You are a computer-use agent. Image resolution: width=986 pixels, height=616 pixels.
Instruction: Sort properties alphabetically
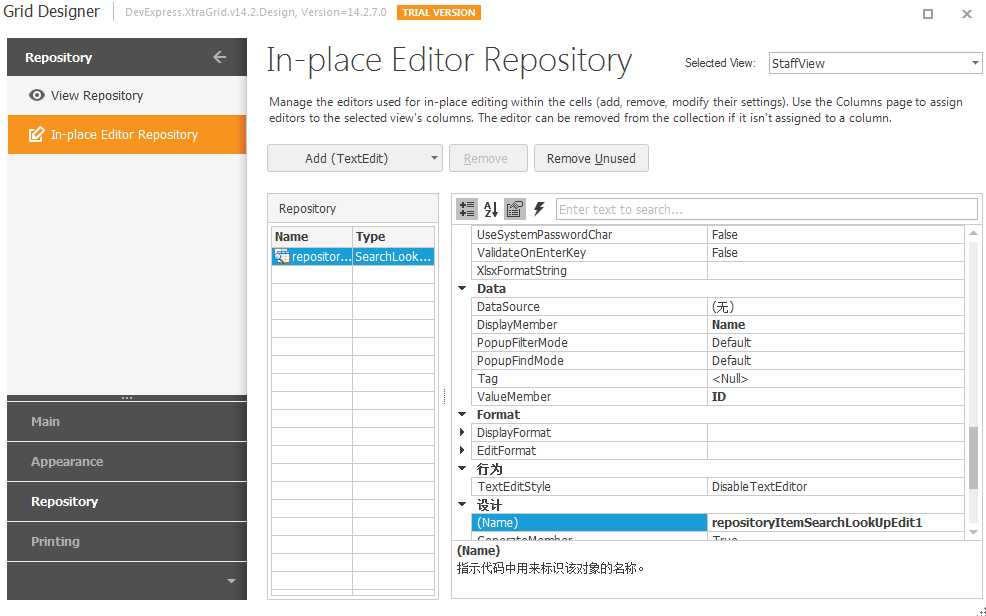pyautogui.click(x=491, y=209)
